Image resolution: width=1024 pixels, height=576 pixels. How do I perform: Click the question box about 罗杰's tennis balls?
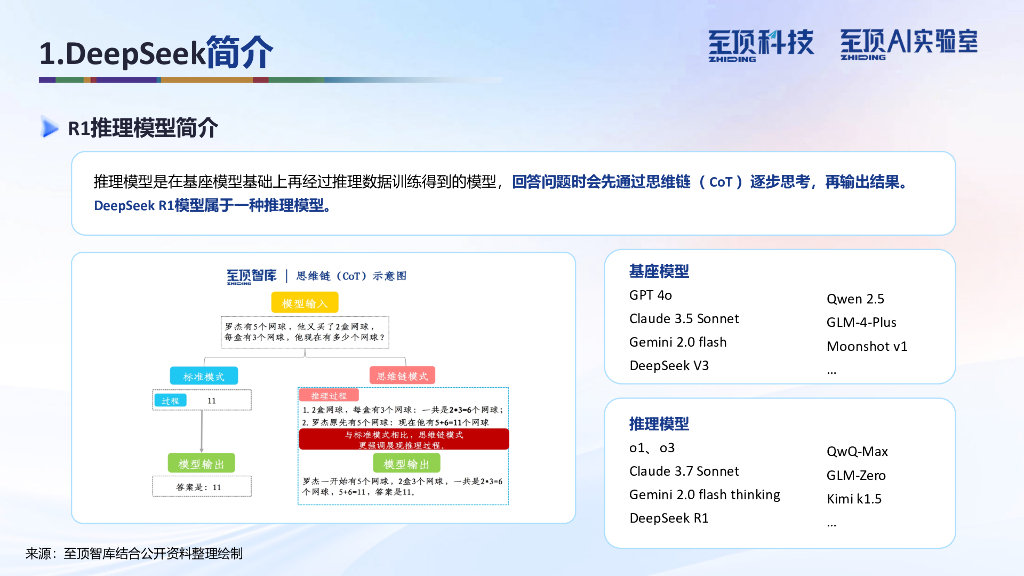pyautogui.click(x=304, y=332)
